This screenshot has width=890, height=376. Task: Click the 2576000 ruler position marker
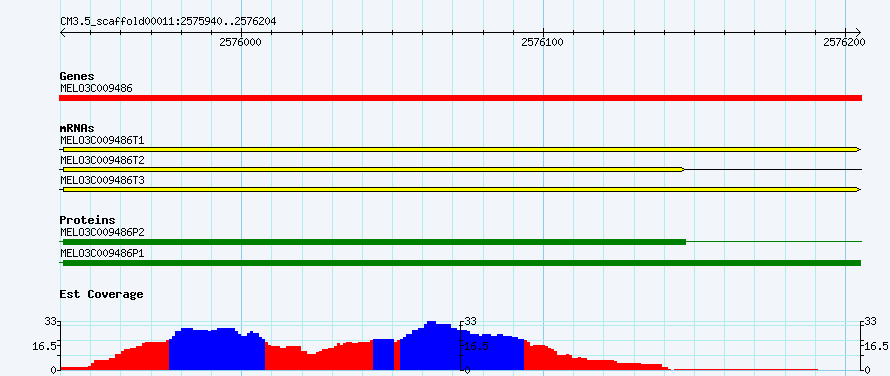click(240, 42)
